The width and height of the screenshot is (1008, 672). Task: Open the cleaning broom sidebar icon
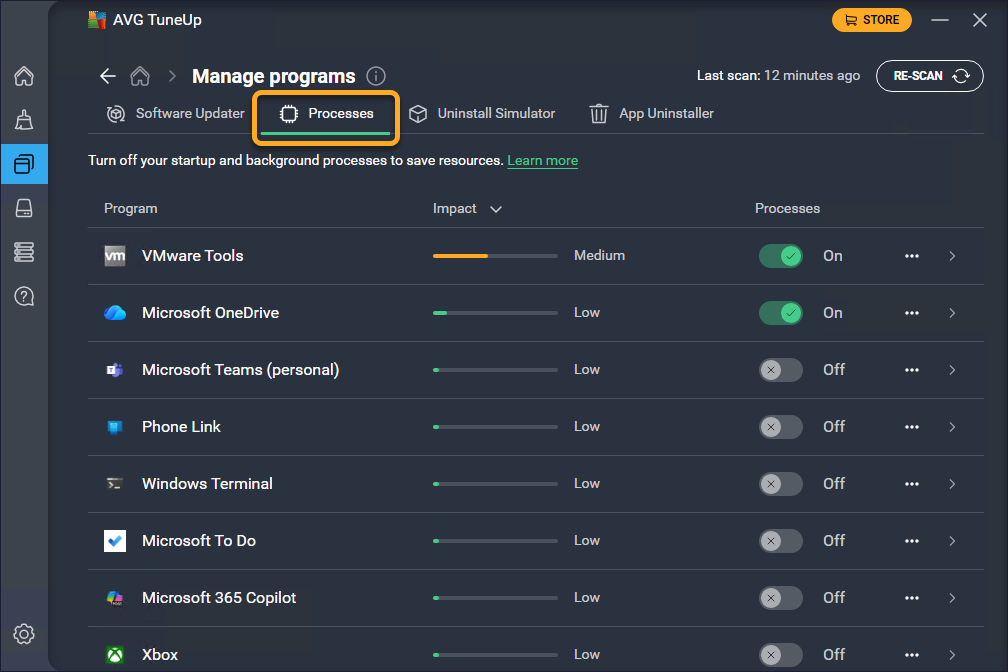click(24, 121)
